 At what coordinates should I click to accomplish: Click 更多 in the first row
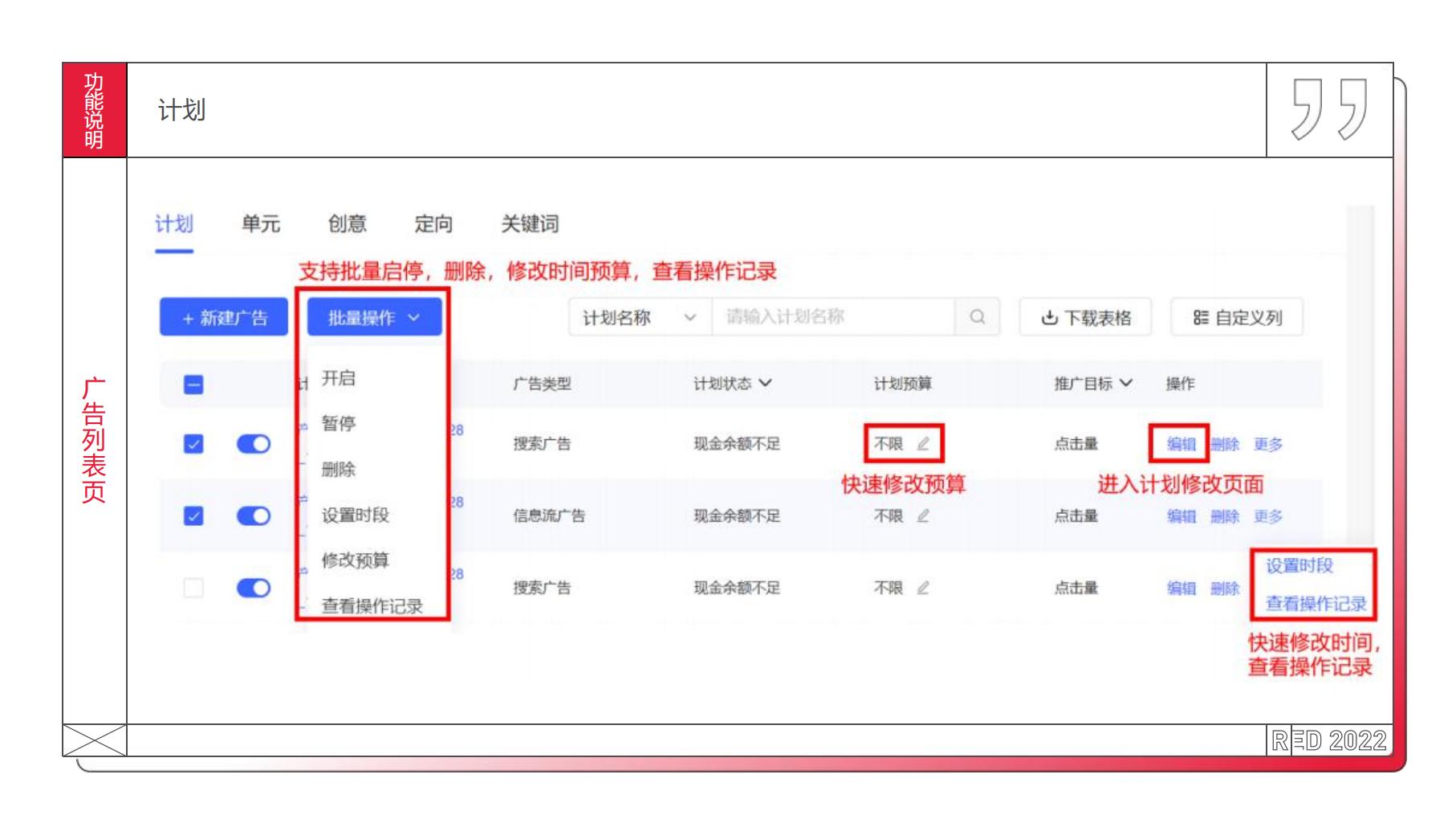tap(1268, 444)
